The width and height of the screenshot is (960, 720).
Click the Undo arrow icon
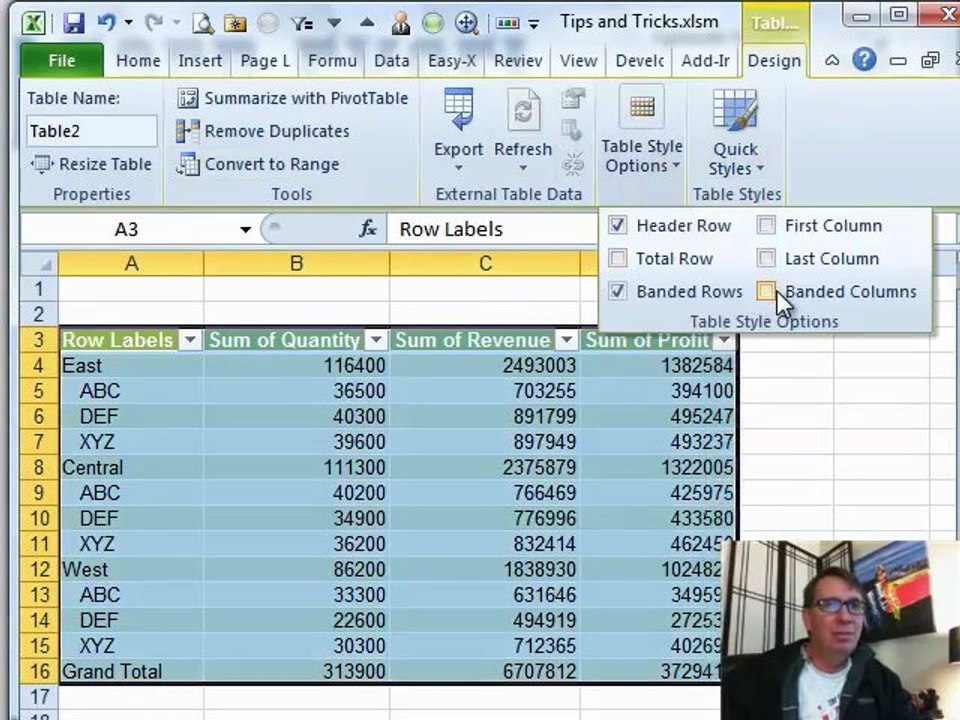point(107,23)
